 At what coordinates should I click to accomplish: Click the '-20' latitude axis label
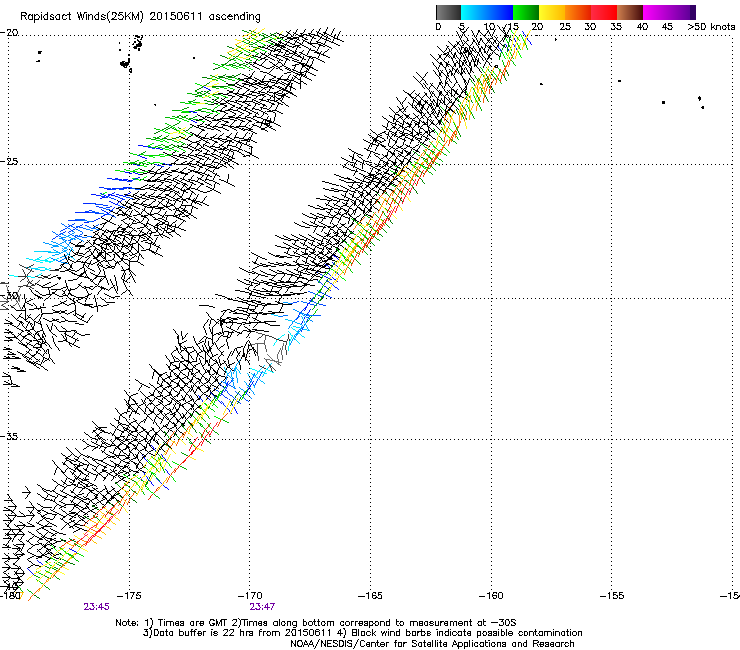pyautogui.click(x=9, y=33)
